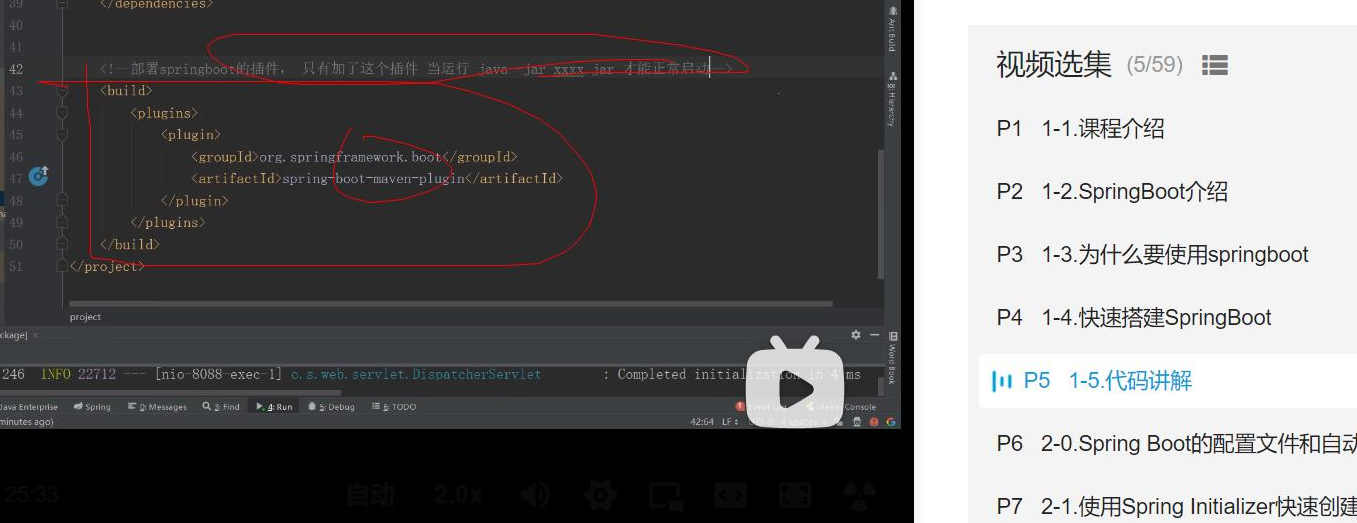Hide the Run panel with the dash icon
Screen dimensions: 1357x523
(874, 335)
